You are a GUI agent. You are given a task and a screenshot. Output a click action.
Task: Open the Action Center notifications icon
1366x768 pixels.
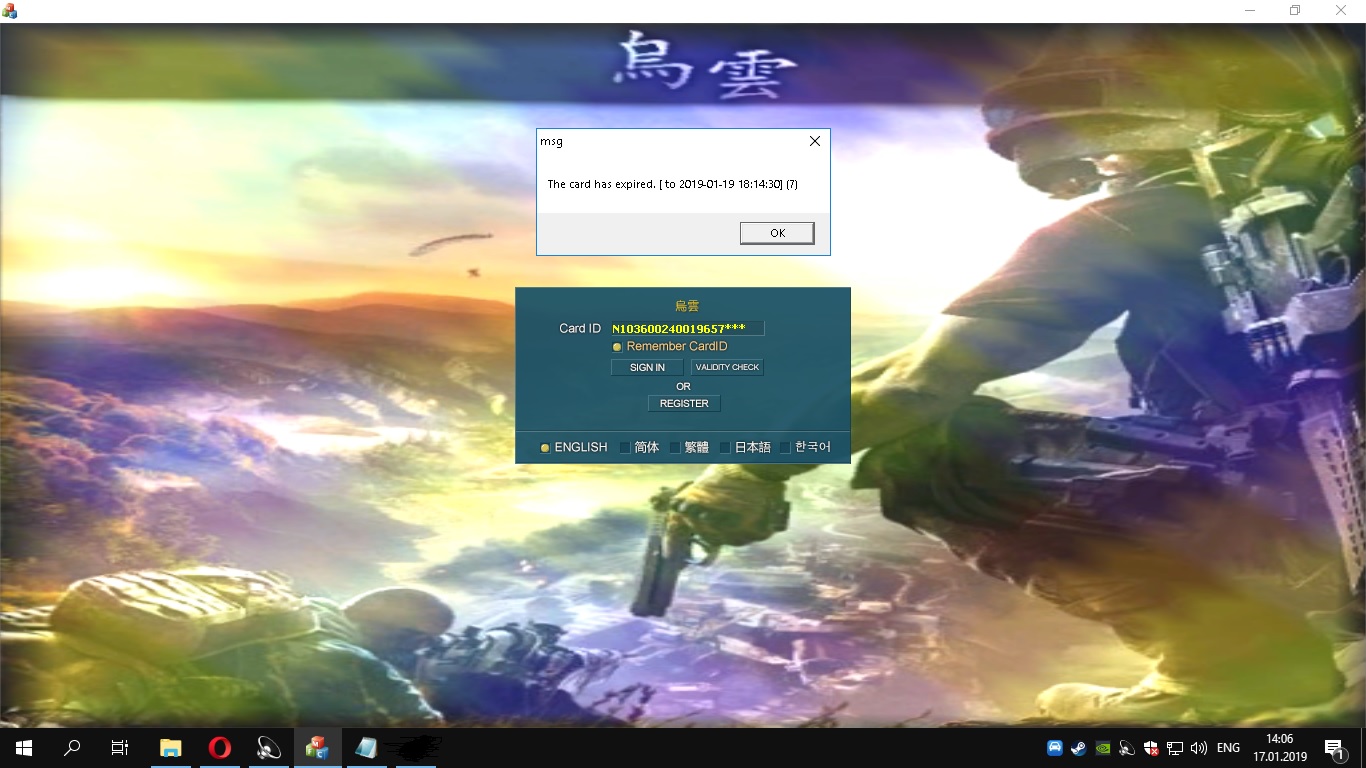[1334, 748]
